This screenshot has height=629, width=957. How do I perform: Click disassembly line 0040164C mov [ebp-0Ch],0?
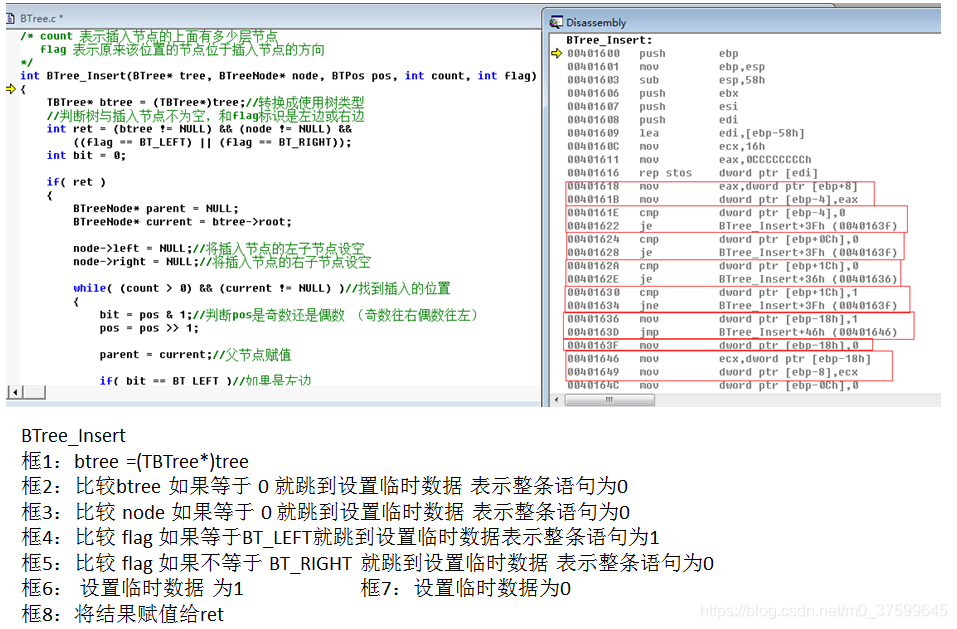[x=713, y=386]
